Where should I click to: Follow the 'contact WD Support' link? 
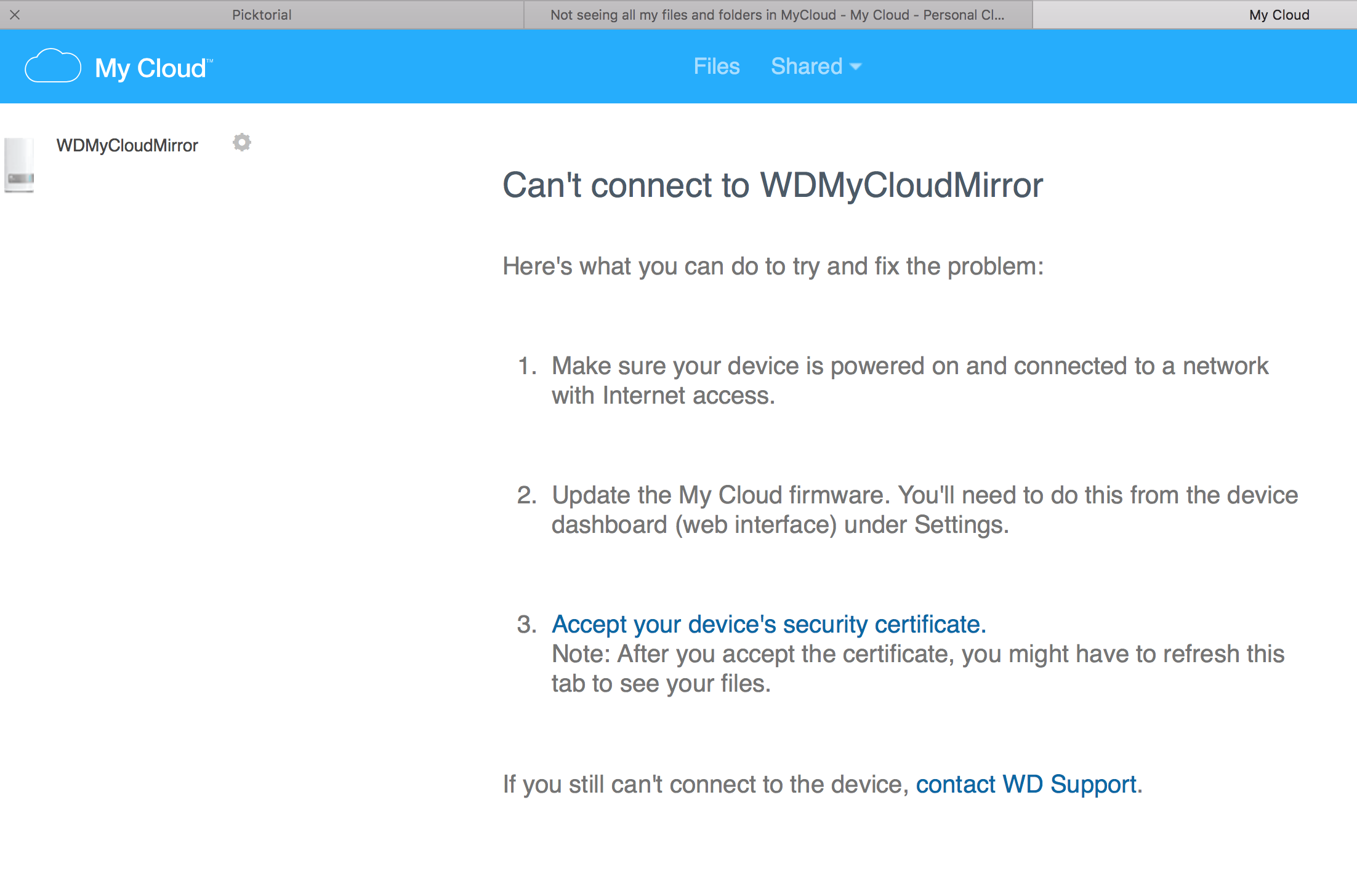tap(1026, 784)
